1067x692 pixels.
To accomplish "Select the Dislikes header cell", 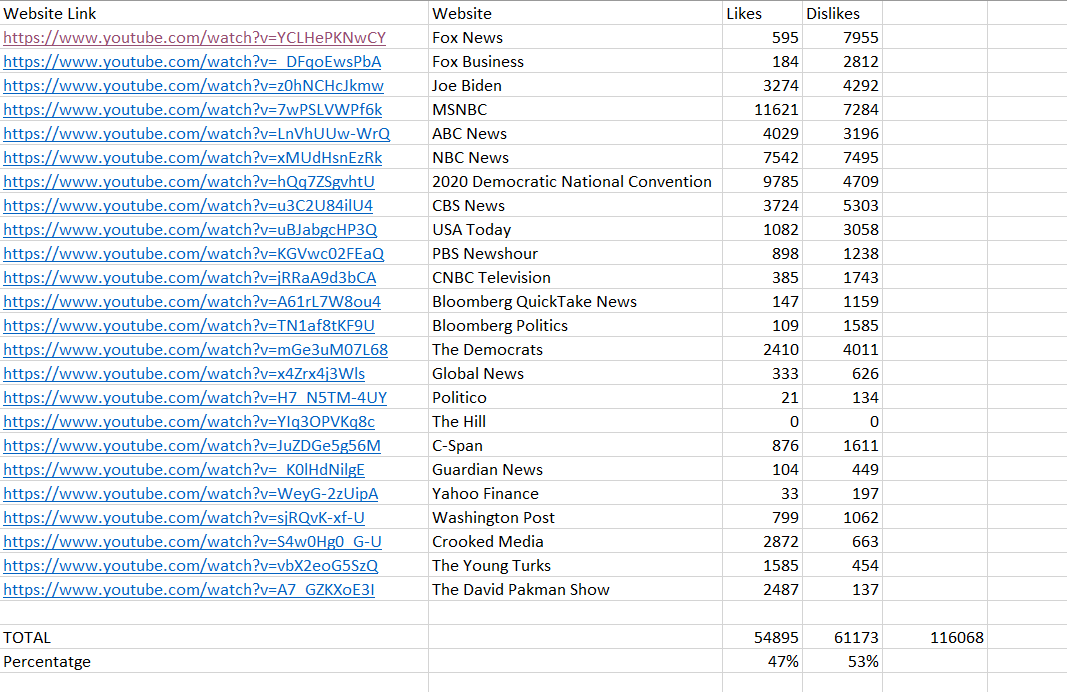I will (842, 13).
